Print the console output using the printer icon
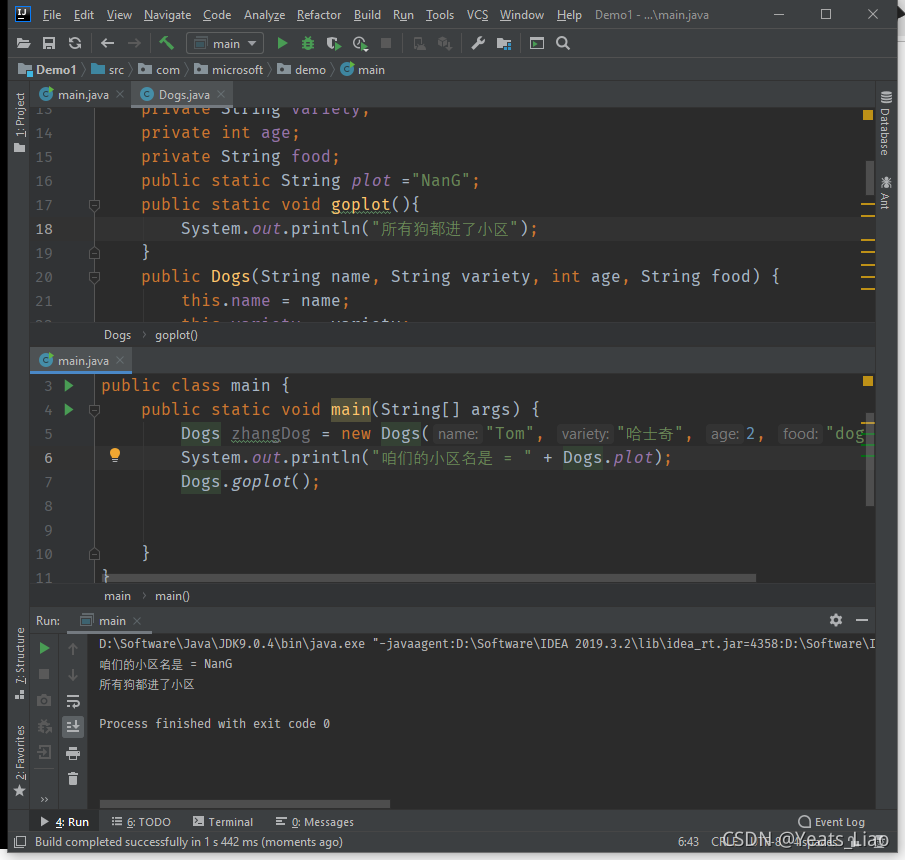This screenshot has height=860, width=905. pyautogui.click(x=73, y=753)
